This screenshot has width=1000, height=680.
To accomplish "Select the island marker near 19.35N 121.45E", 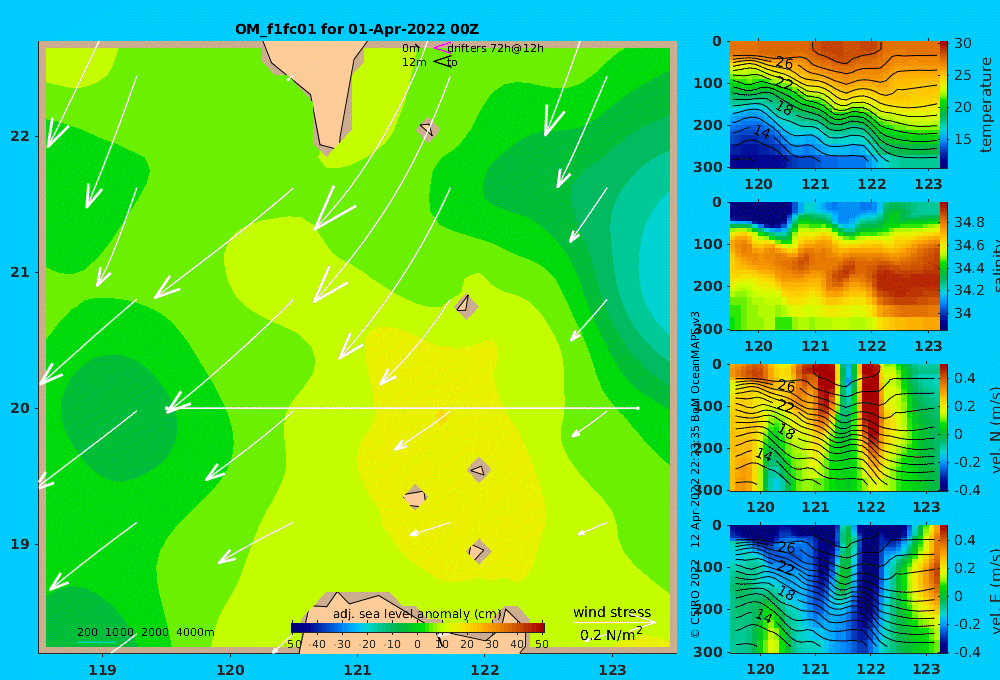I will tap(415, 497).
